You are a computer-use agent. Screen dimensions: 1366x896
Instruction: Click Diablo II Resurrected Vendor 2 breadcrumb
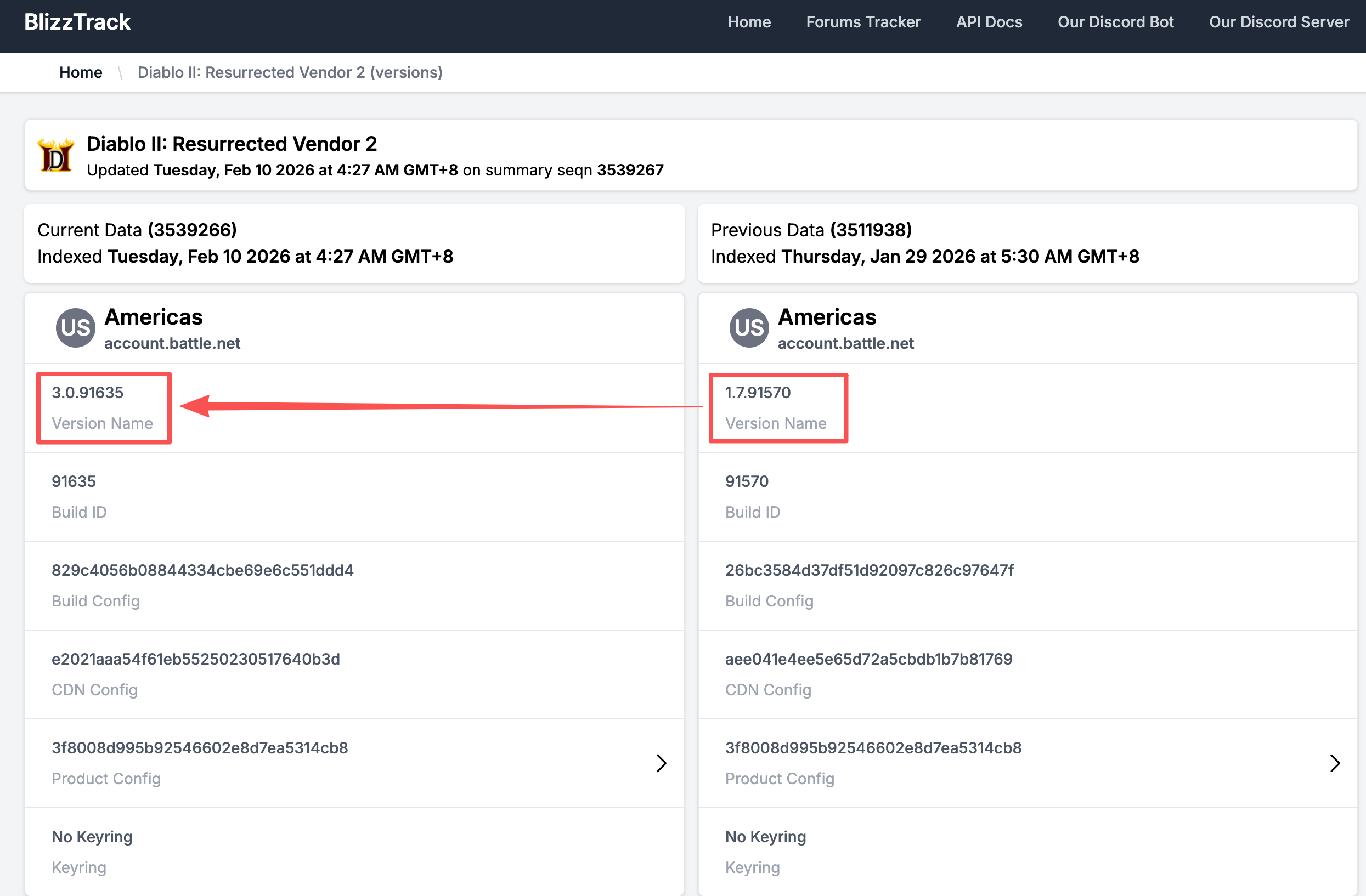[290, 72]
